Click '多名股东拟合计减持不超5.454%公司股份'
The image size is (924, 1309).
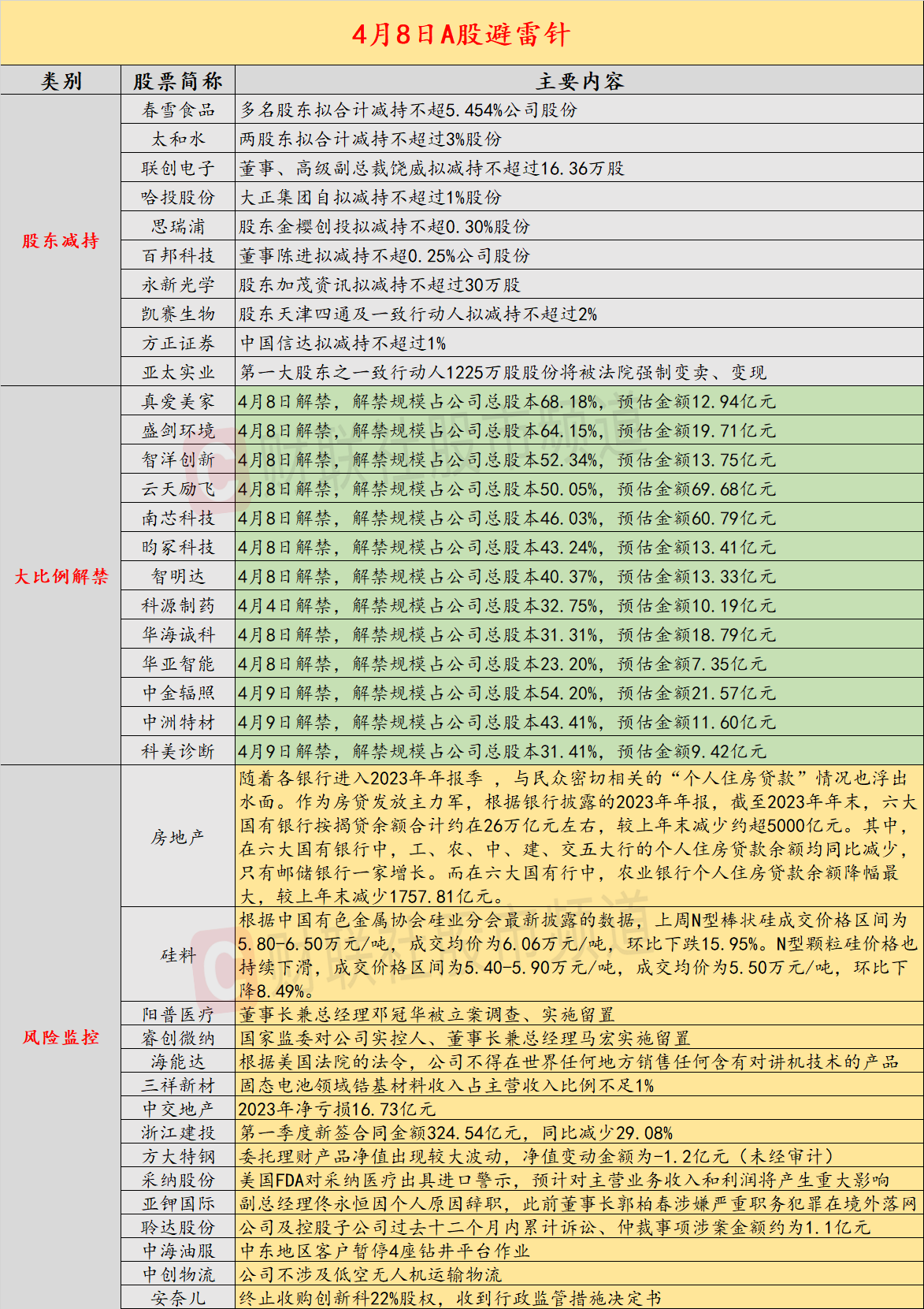pos(408,110)
